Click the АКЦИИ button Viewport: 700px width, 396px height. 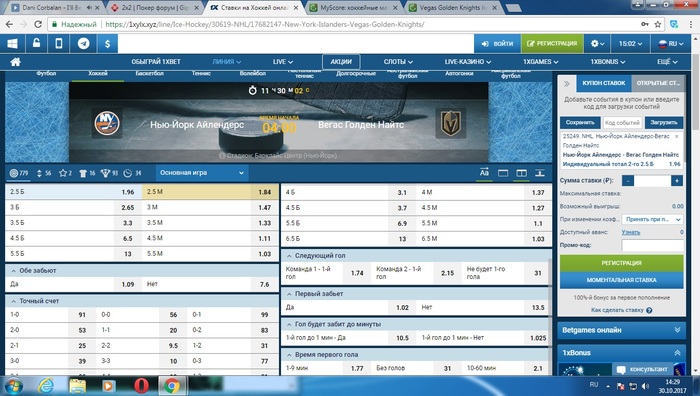click(341, 62)
